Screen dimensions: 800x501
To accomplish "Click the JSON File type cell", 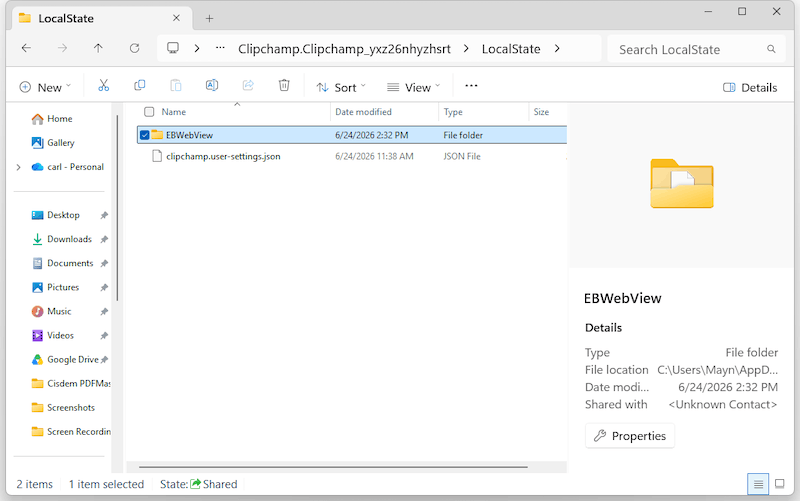I will pyautogui.click(x=462, y=157).
